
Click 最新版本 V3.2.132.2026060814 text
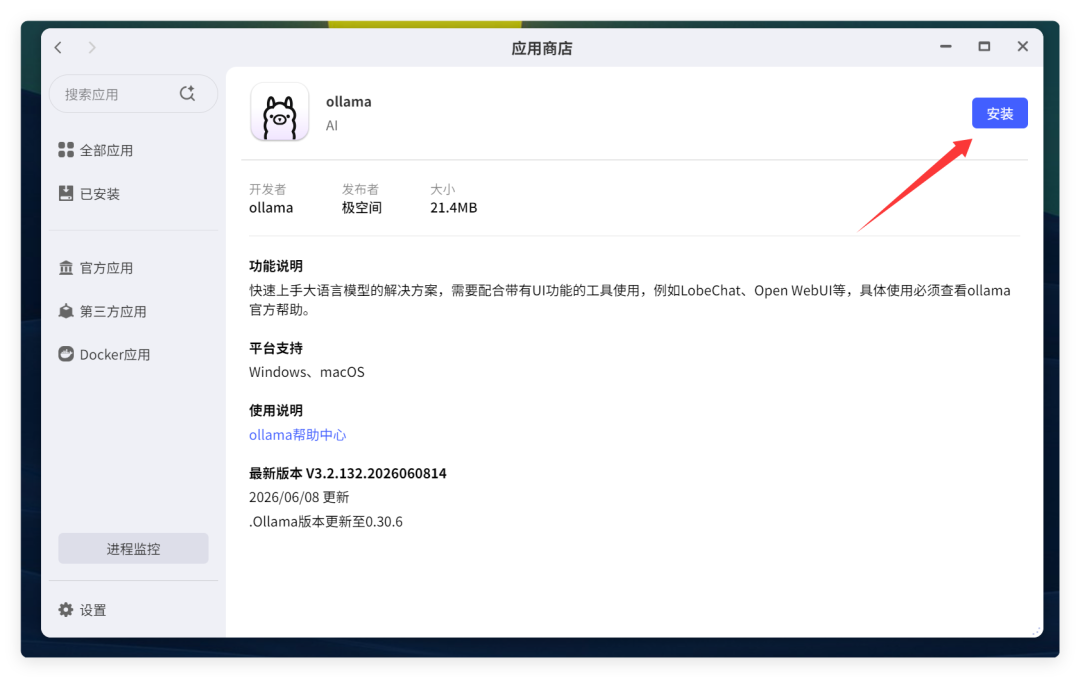pyautogui.click(x=347, y=473)
